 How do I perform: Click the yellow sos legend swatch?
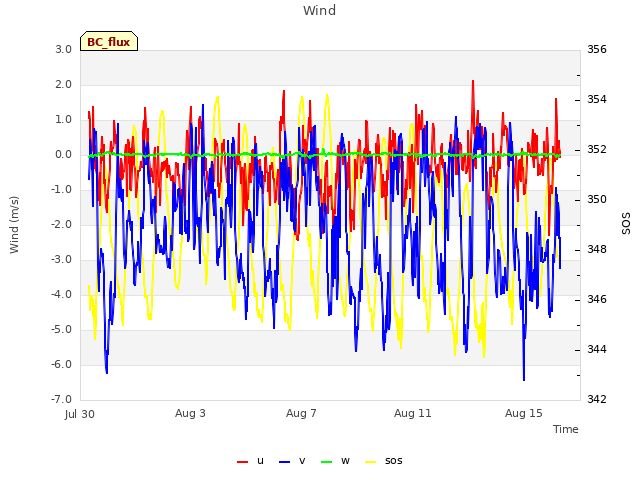[370, 462]
